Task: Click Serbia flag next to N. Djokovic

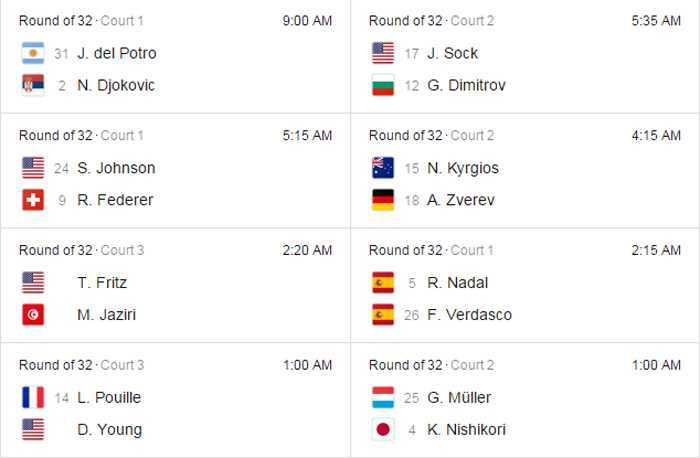Action: (33, 85)
